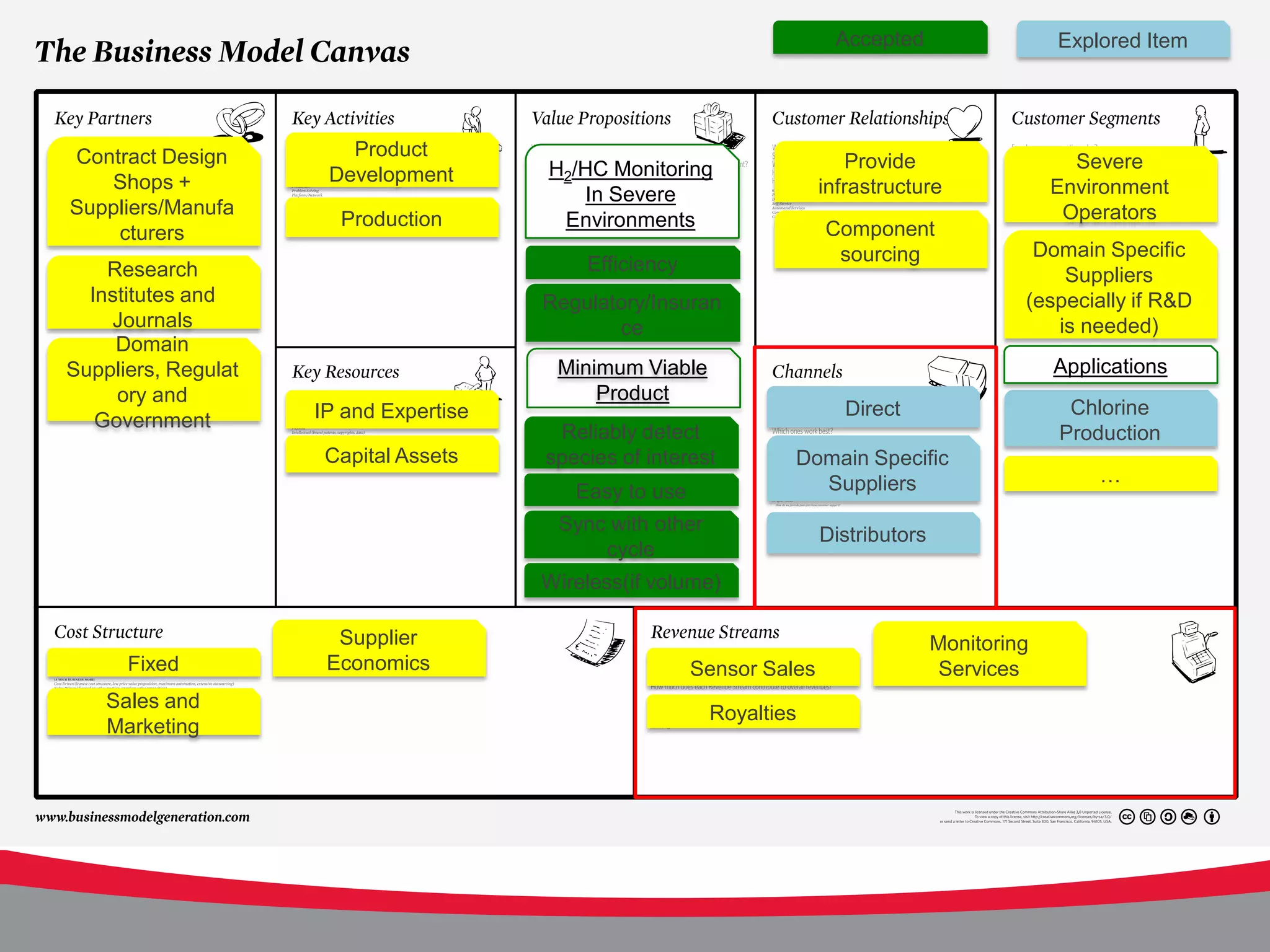Viewport: 1270px width, 952px height.
Task: Click the worker figure icon in Key Activities
Action: (473, 119)
